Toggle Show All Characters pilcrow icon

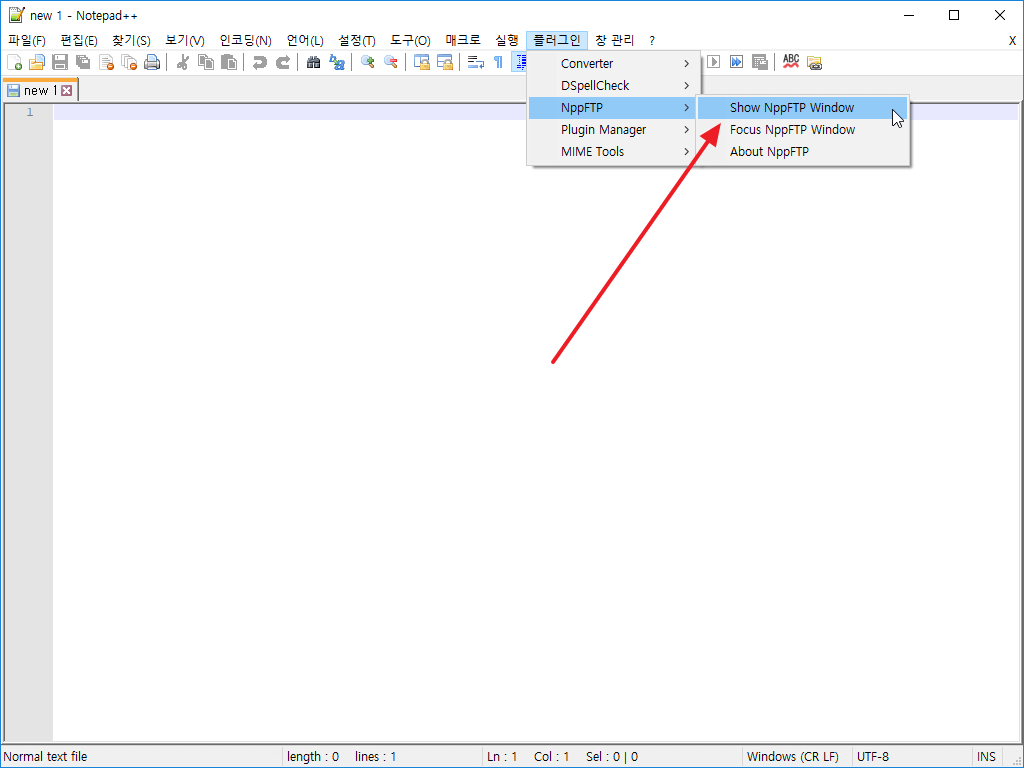(498, 62)
